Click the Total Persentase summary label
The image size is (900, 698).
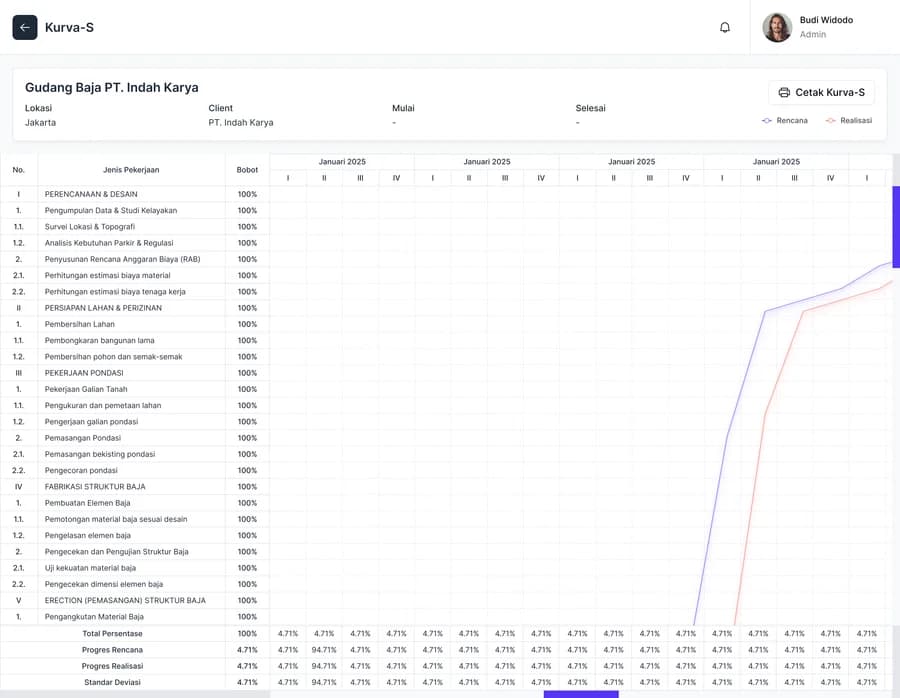(x=112, y=634)
